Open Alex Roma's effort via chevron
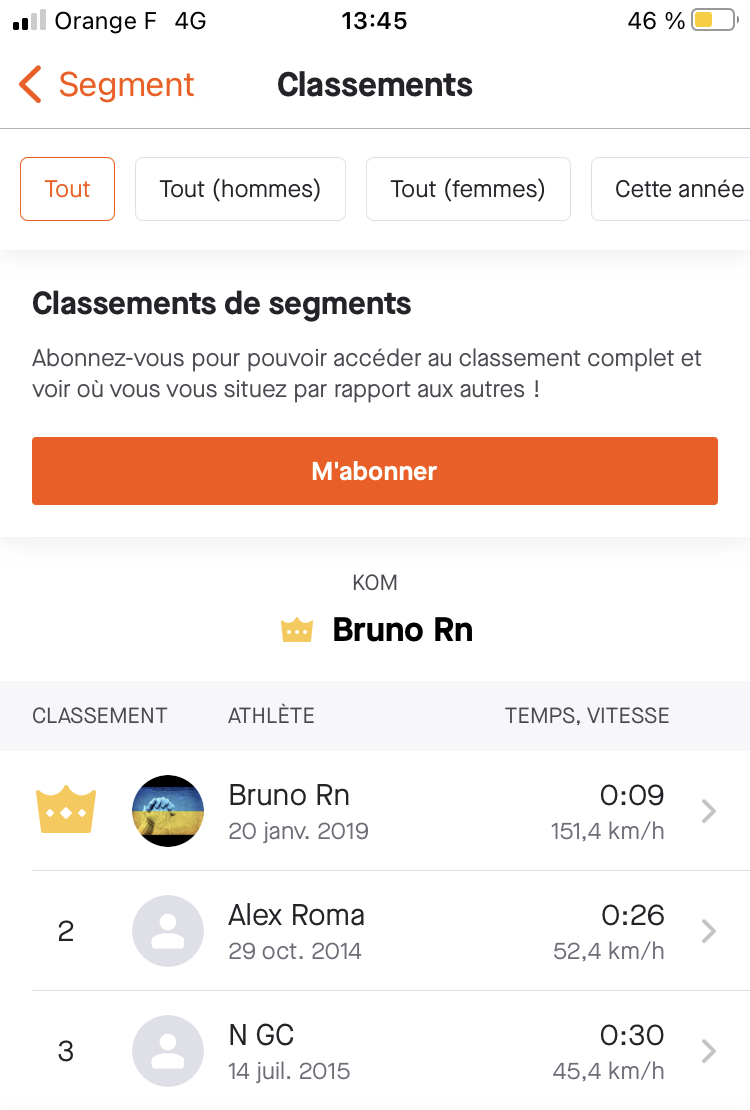Image resolution: width=750 pixels, height=1110 pixels. coord(709,931)
